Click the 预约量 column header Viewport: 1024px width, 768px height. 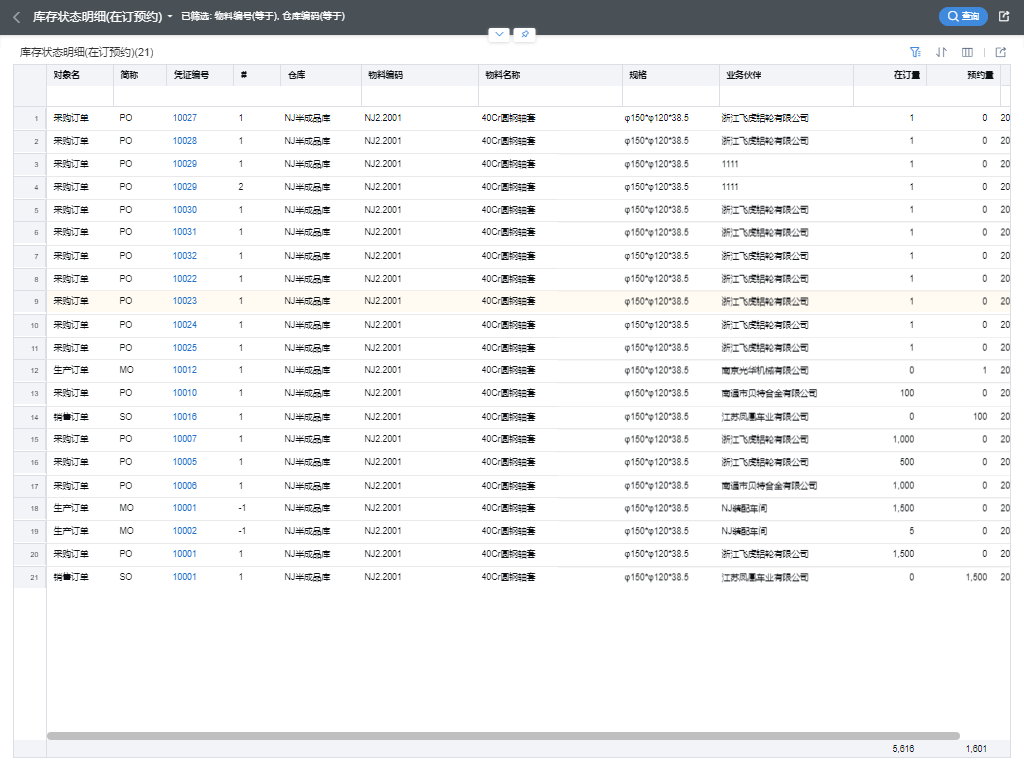963,75
